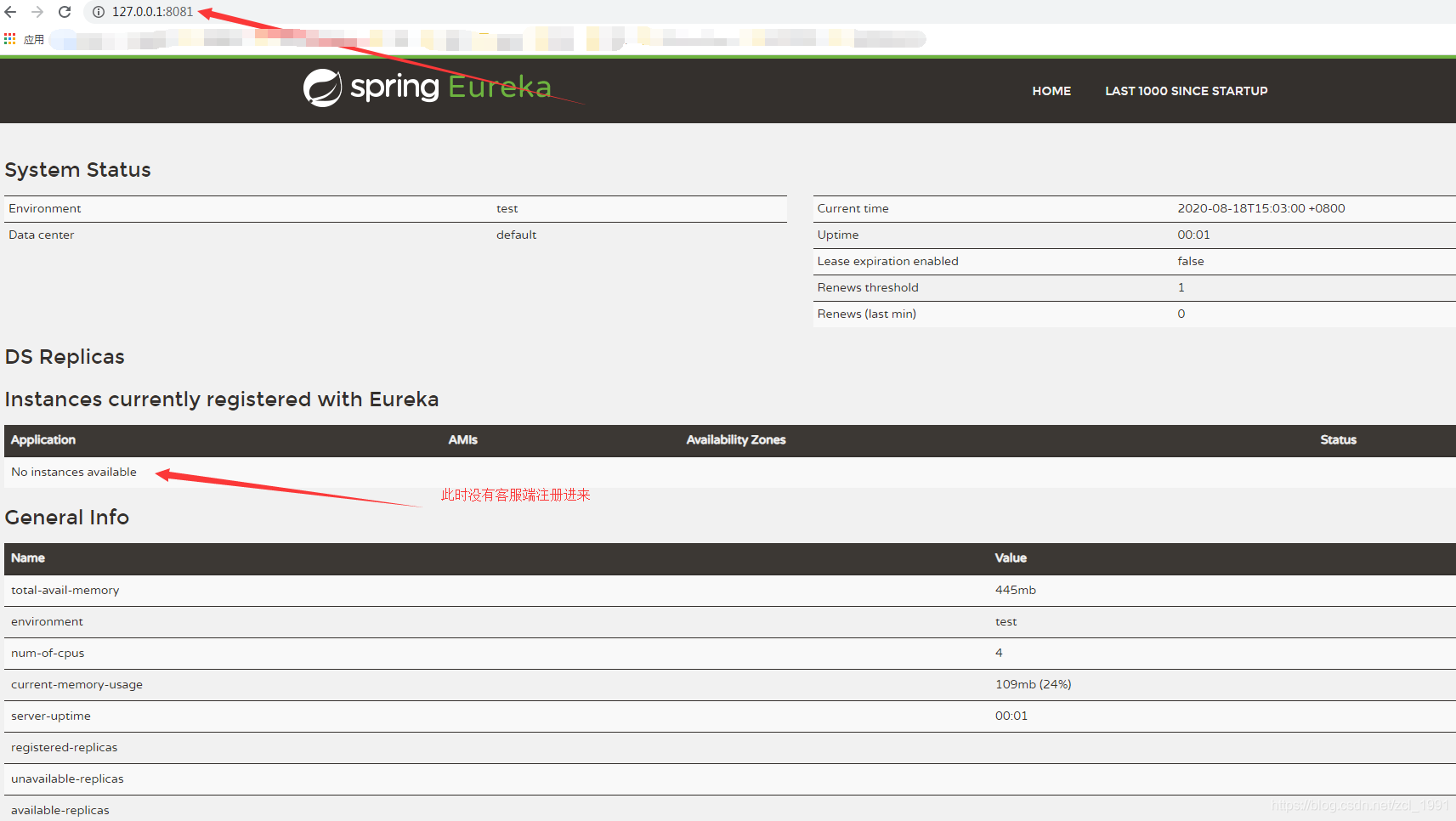This screenshot has width=1456, height=821.
Task: Select the Data center label
Action: [42, 235]
